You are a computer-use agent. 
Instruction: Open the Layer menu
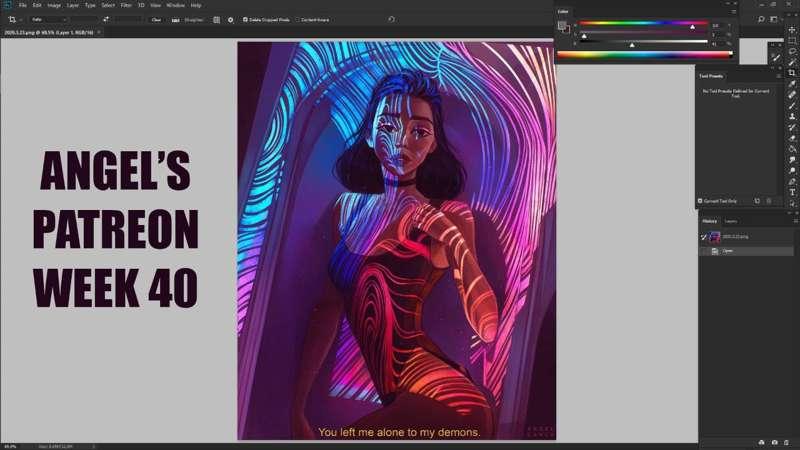pyautogui.click(x=73, y=5)
